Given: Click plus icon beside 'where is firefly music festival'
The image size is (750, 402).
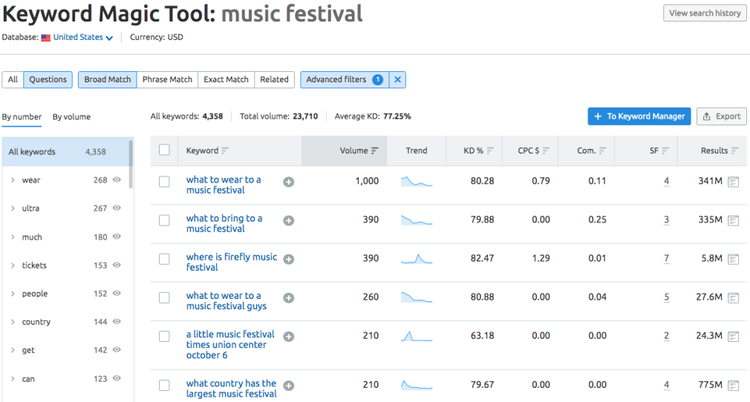Looking at the screenshot, I should click(x=288, y=259).
